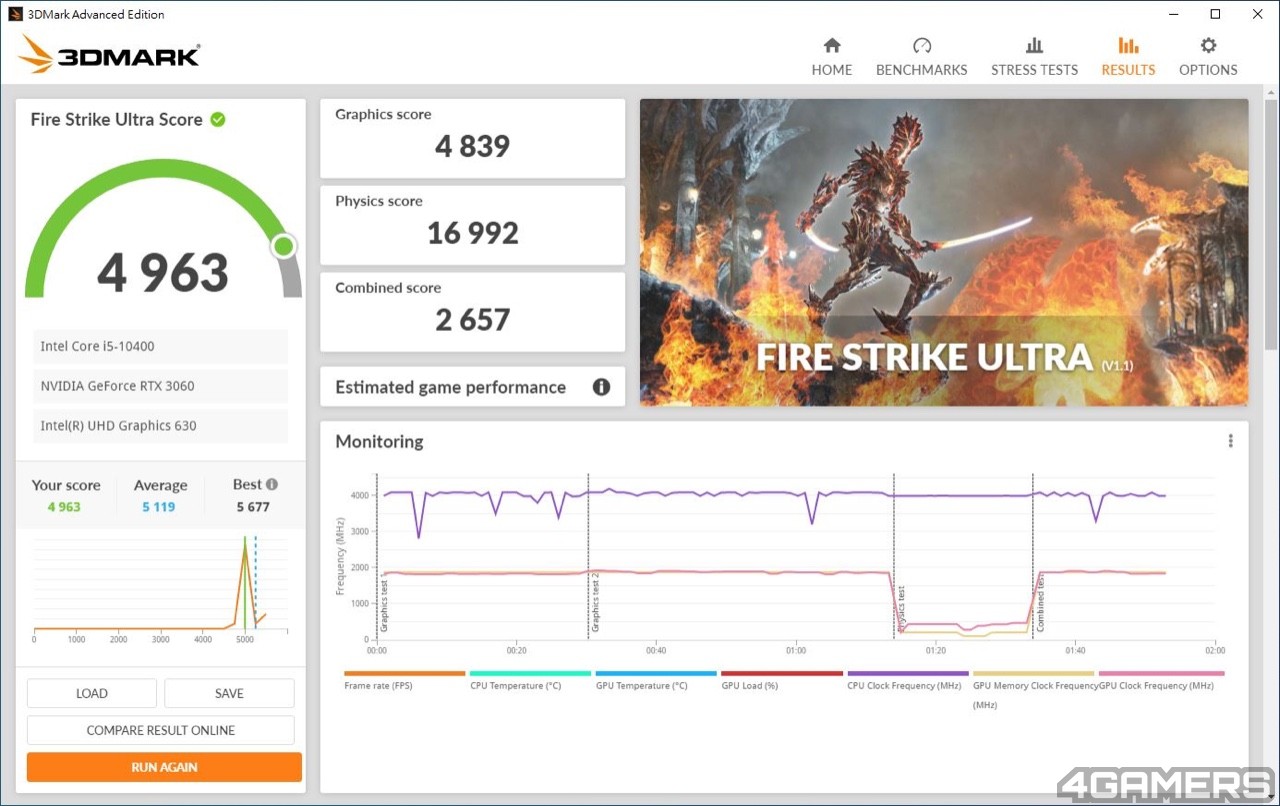Select the Intel Core i5-10400 entry
This screenshot has width=1280, height=806.
point(161,346)
